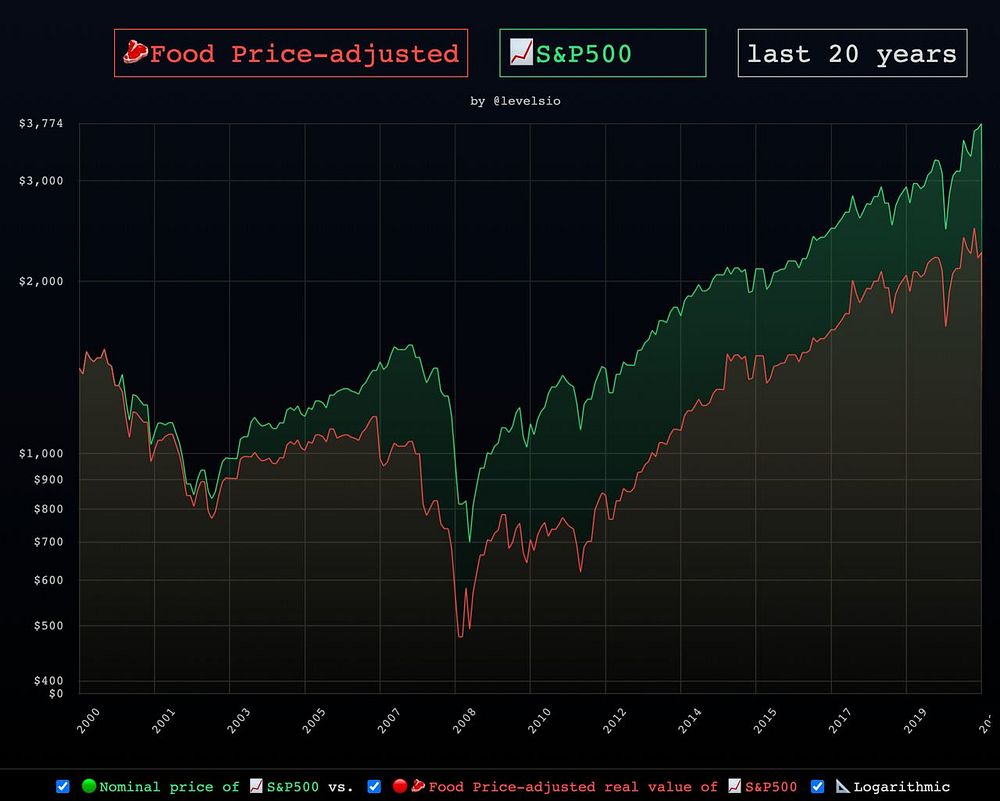Click the $700 y-axis label
This screenshot has height=801, width=1000.
tap(48, 542)
